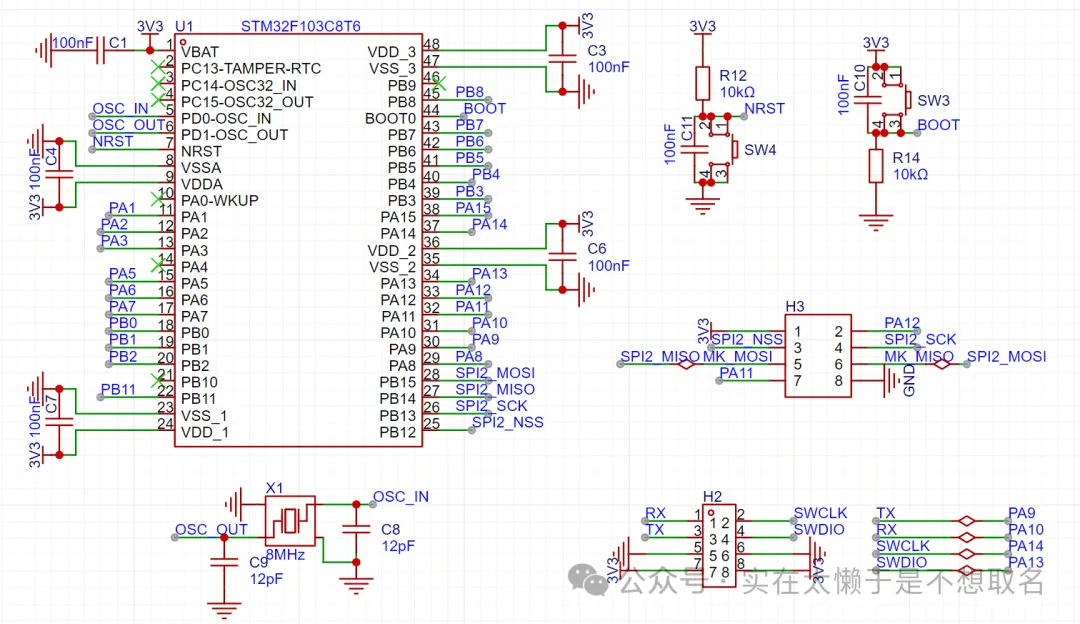The height and width of the screenshot is (624, 1080).
Task: Click capacitor C9 symbol near OSC_OUT
Action: [219, 561]
